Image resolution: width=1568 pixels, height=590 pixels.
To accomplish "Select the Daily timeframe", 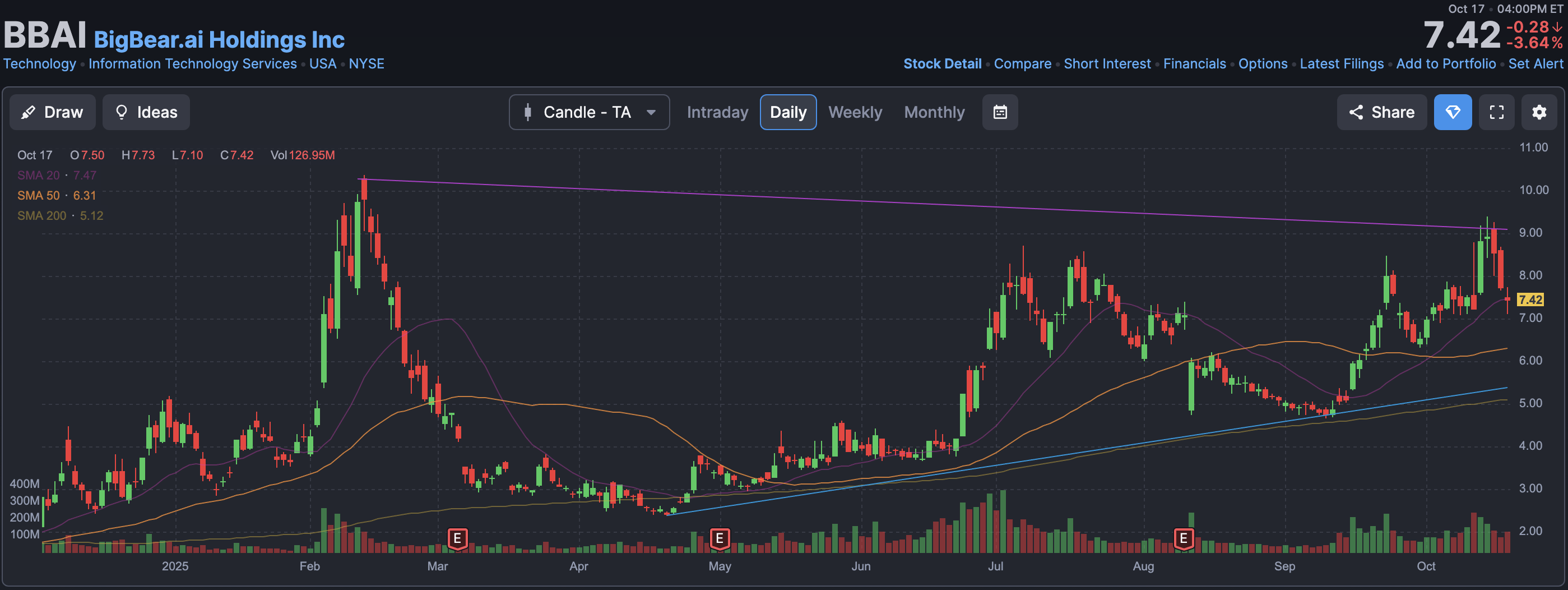I will point(788,112).
